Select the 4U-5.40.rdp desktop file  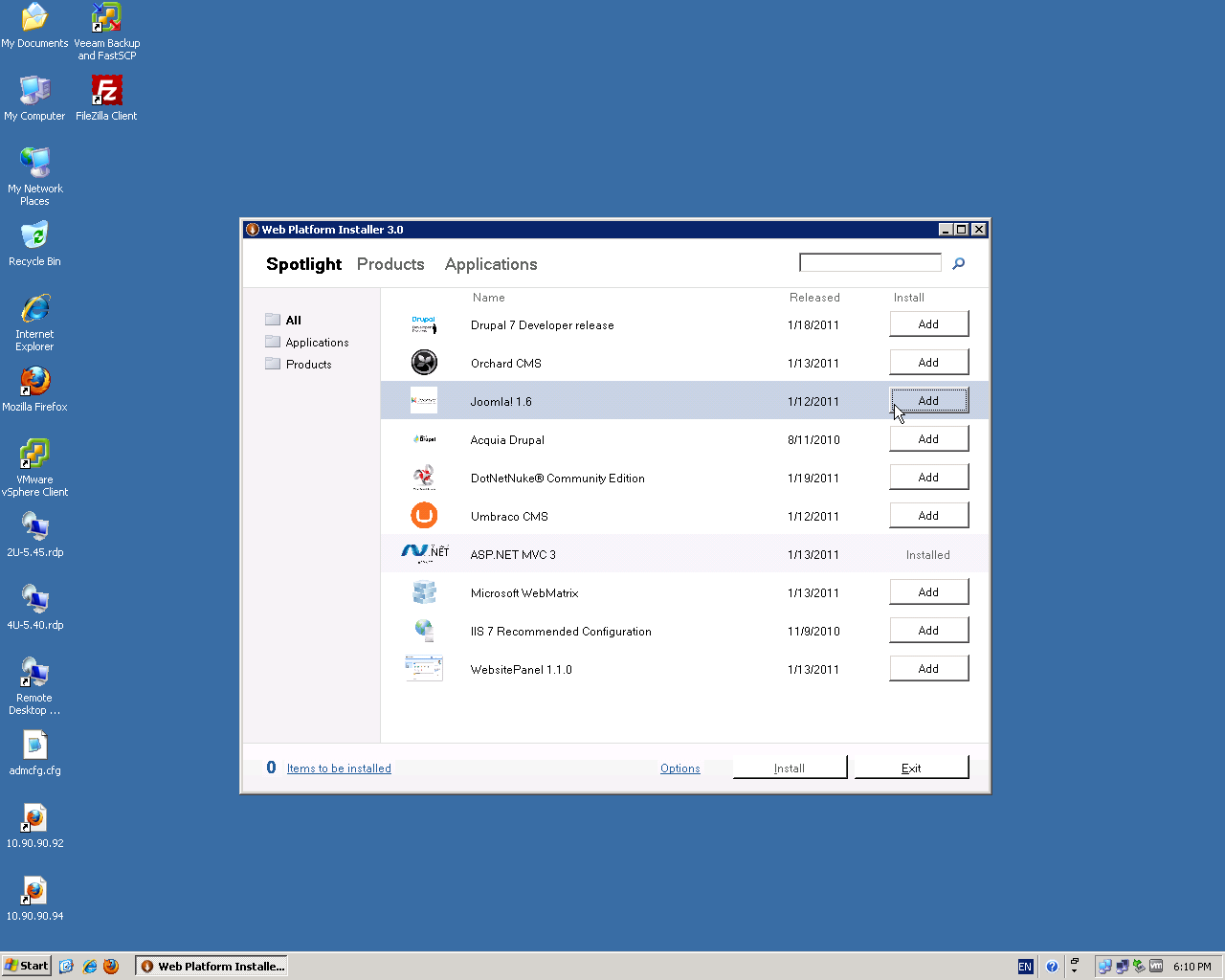click(34, 607)
